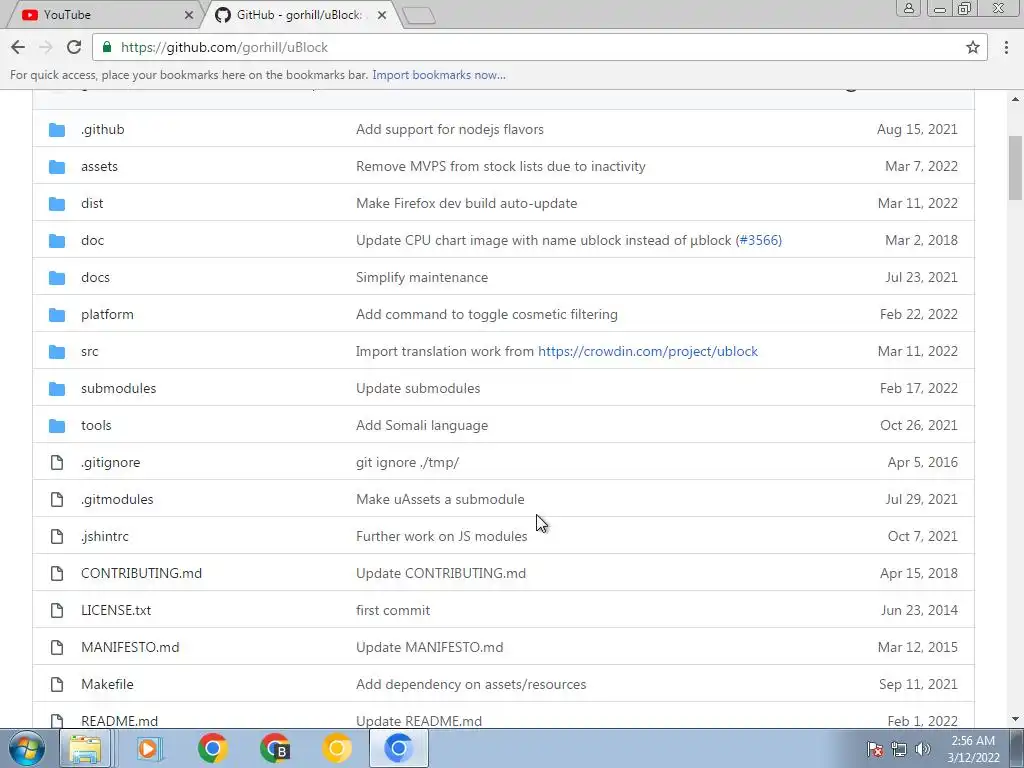Open the crowdin.com/project/ublock link
This screenshot has height=768, width=1024.
point(648,351)
